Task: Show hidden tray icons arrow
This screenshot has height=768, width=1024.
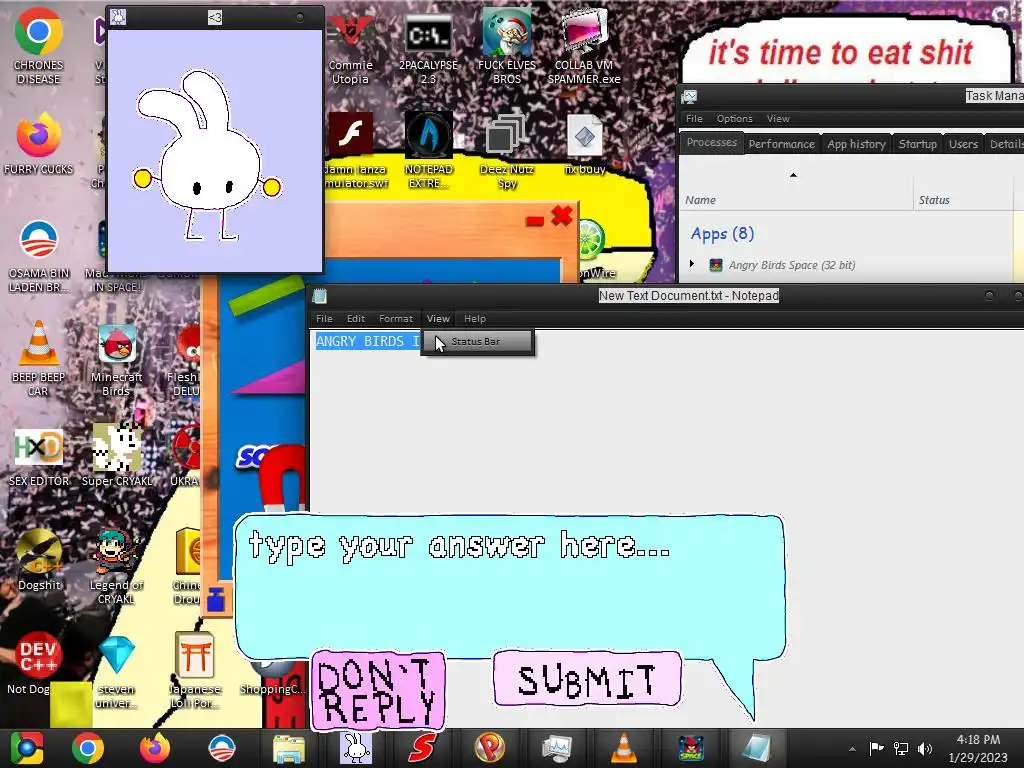Action: click(x=852, y=749)
